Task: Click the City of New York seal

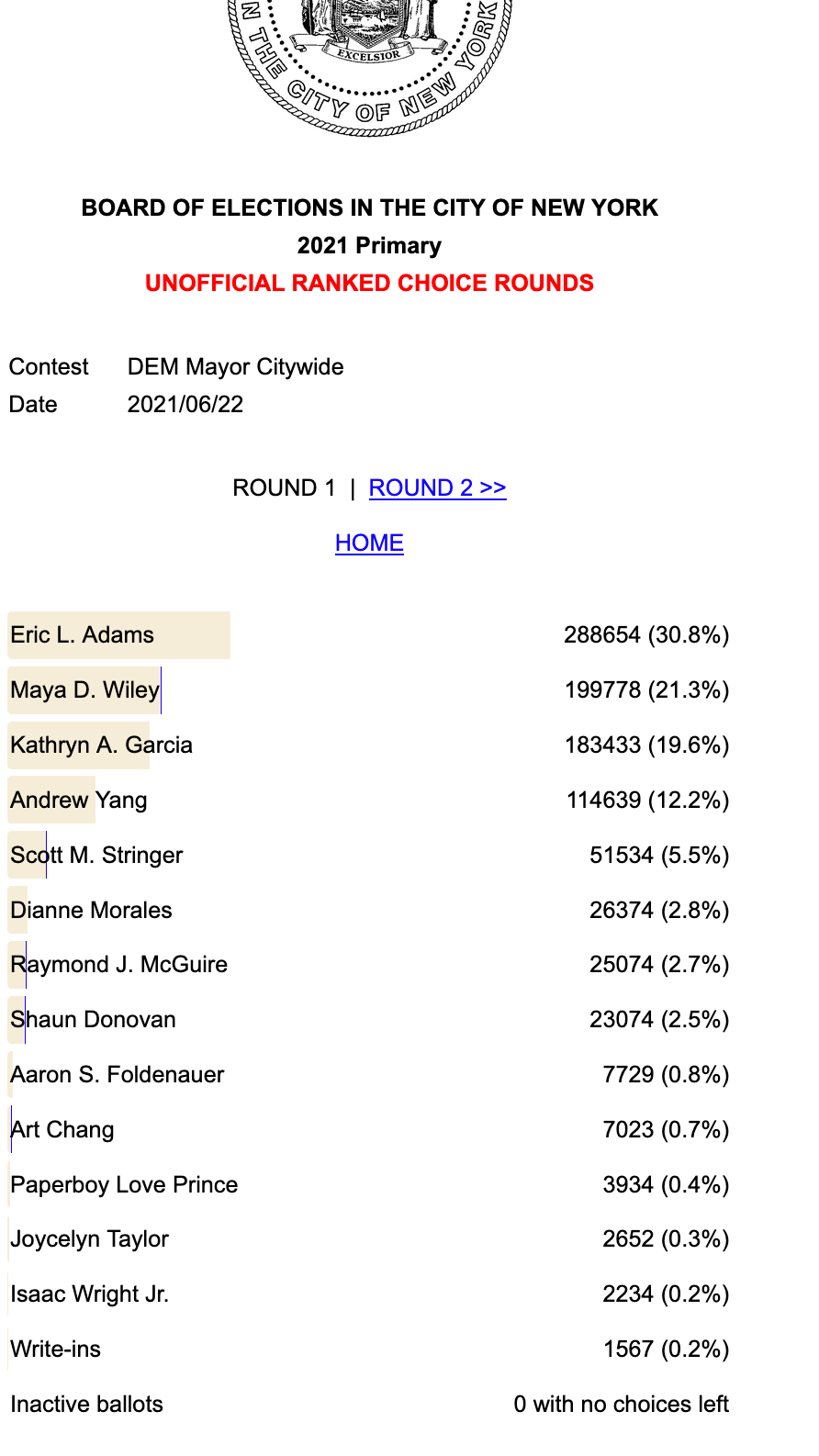Action: 369,66
